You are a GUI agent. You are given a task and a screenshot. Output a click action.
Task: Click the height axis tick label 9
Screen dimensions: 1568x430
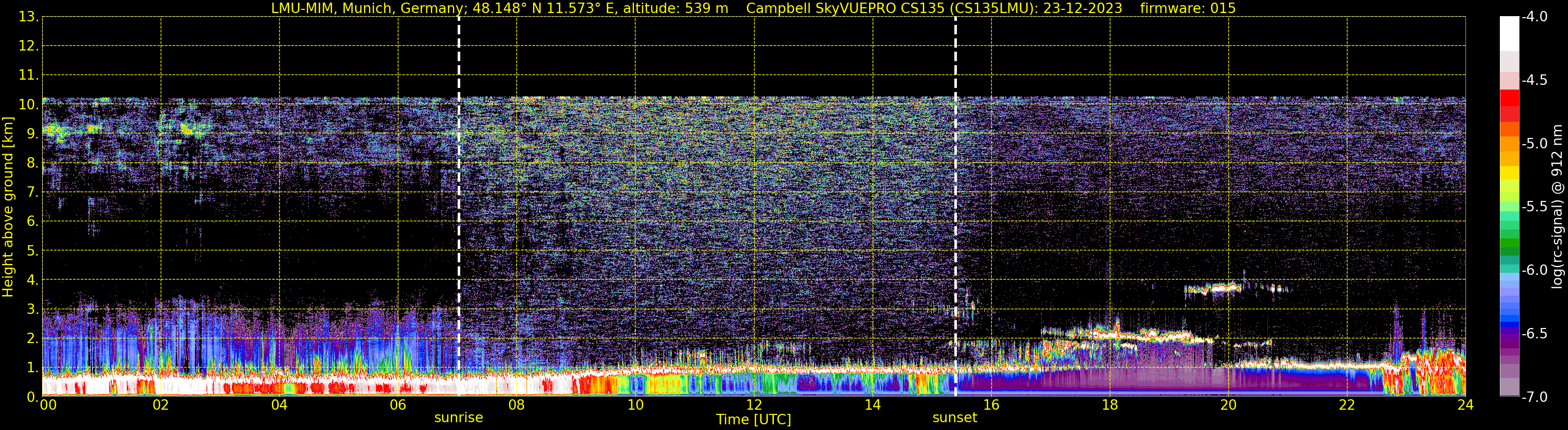tap(32, 133)
